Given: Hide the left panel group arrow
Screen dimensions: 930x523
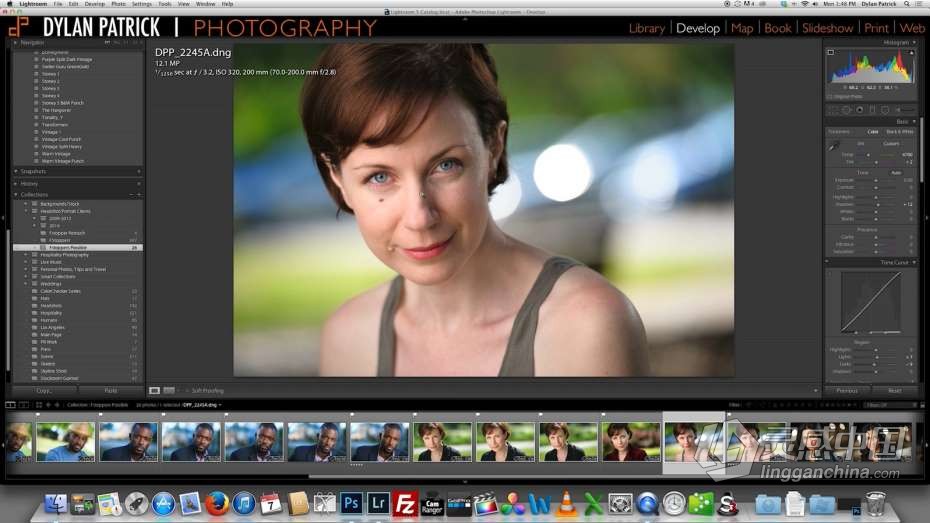Looking at the screenshot, I should coord(3,218).
